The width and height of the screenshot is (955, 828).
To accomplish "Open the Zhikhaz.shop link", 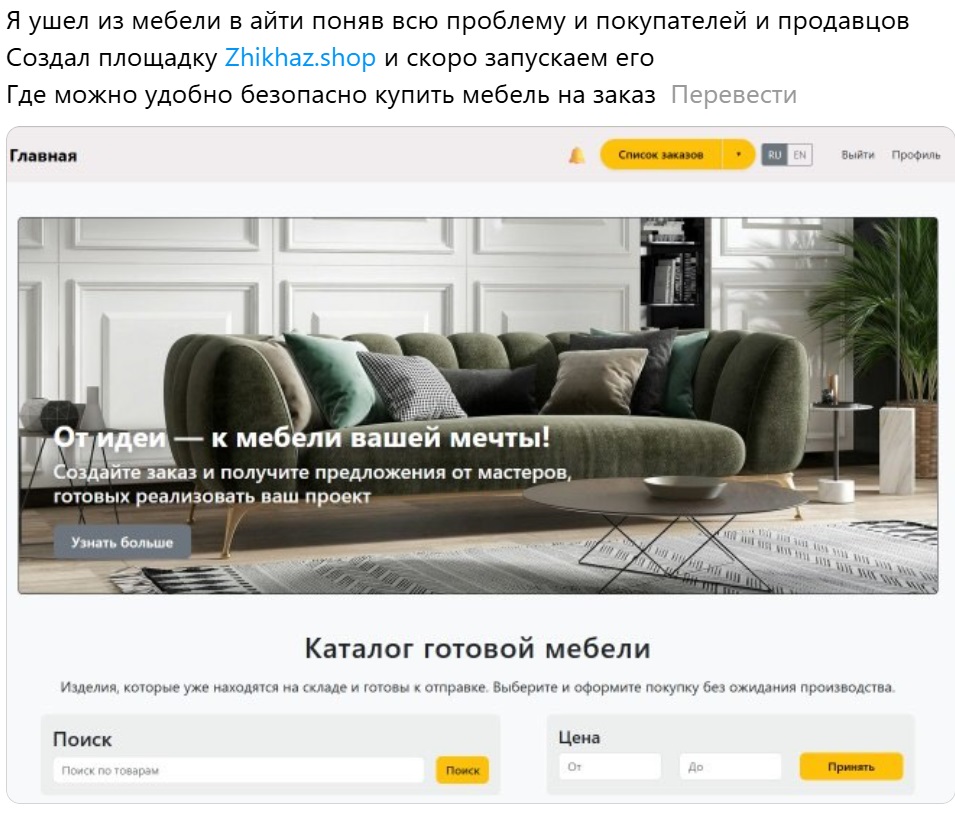I will pos(300,58).
